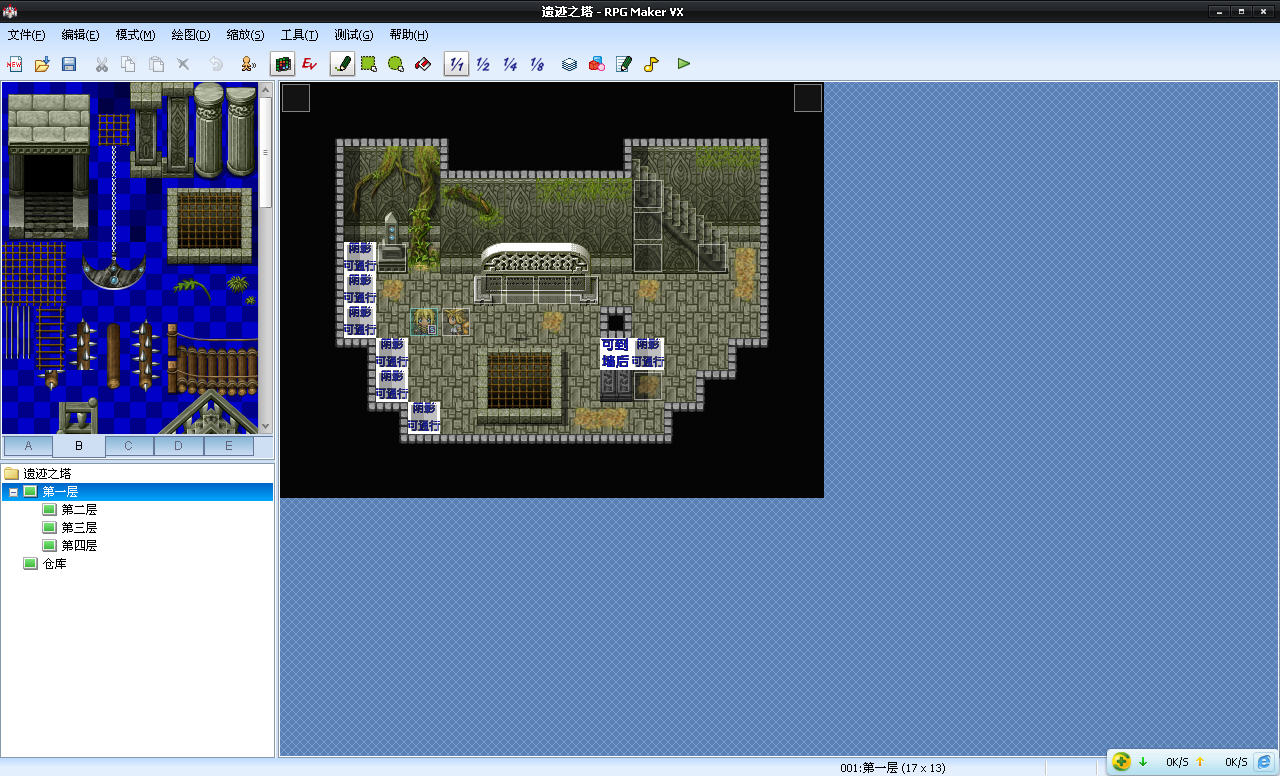Open the Sound Test music note icon

point(651,64)
